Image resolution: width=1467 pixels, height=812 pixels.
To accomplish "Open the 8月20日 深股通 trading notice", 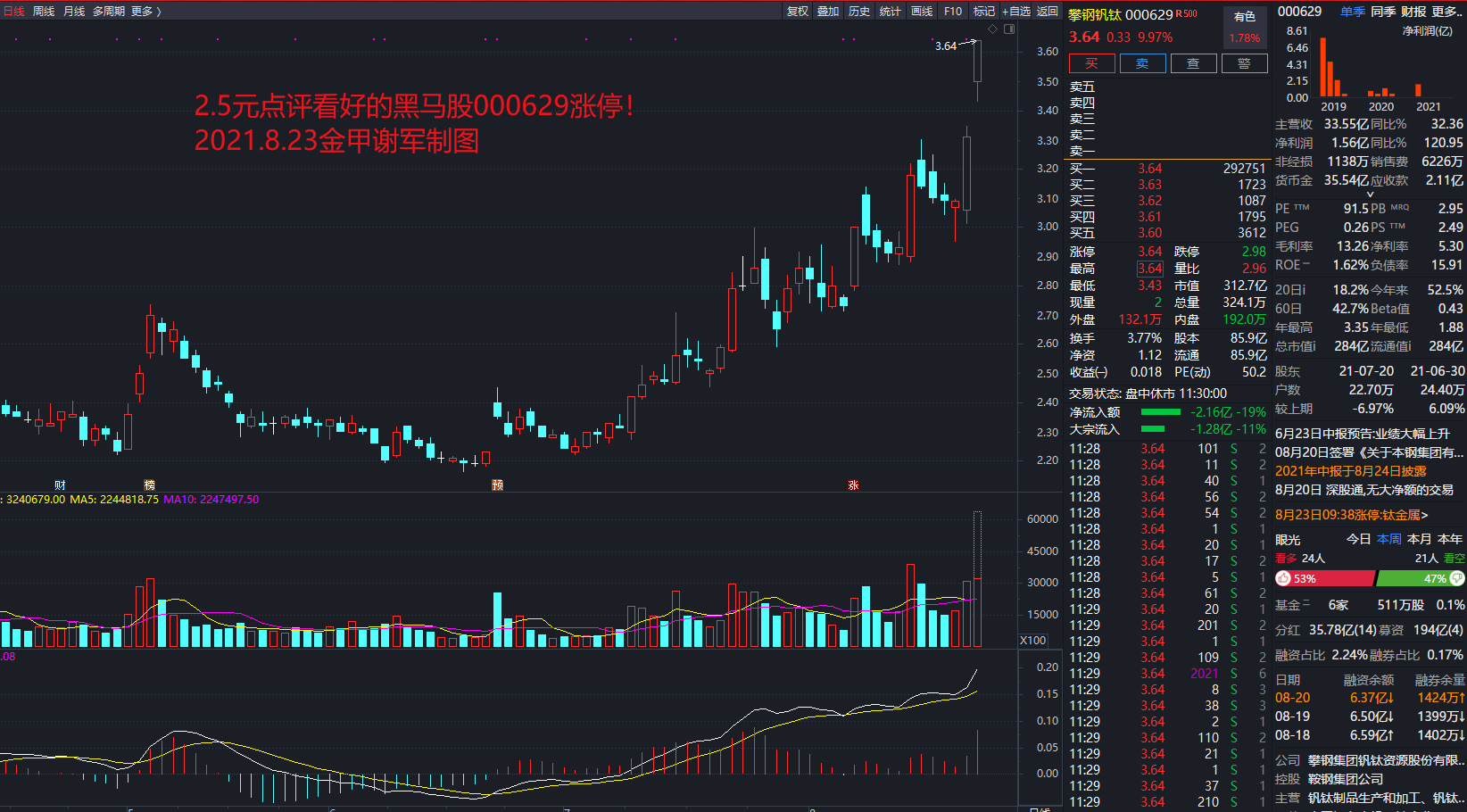I will point(1364,490).
